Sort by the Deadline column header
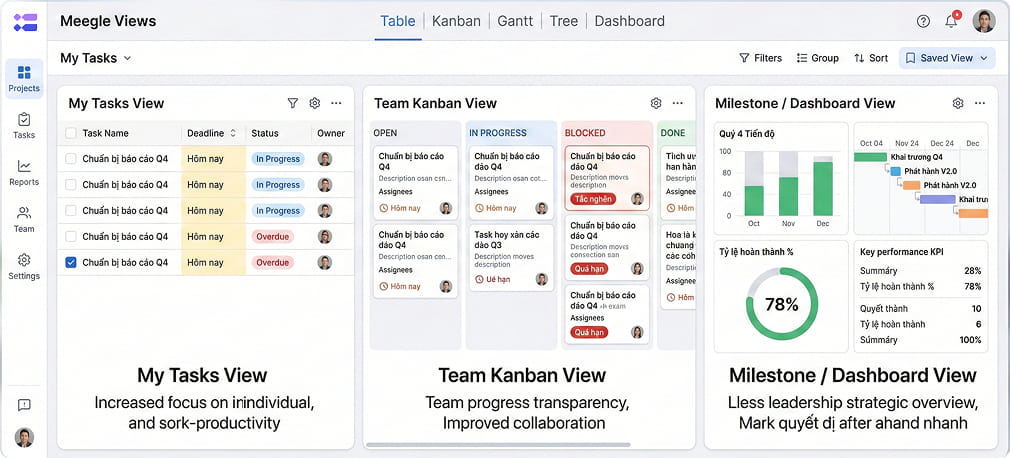Viewport: 1010px width, 458px height. (211, 133)
